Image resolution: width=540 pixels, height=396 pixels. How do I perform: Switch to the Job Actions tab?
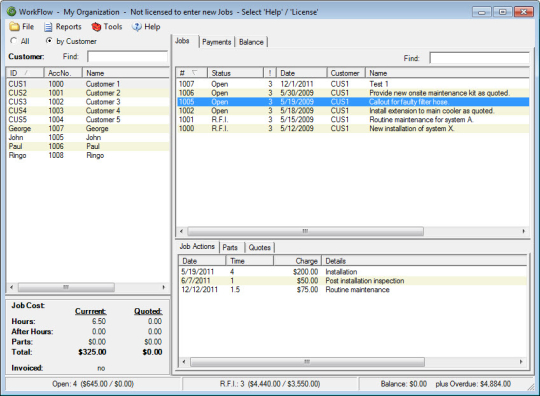pyautogui.click(x=197, y=247)
